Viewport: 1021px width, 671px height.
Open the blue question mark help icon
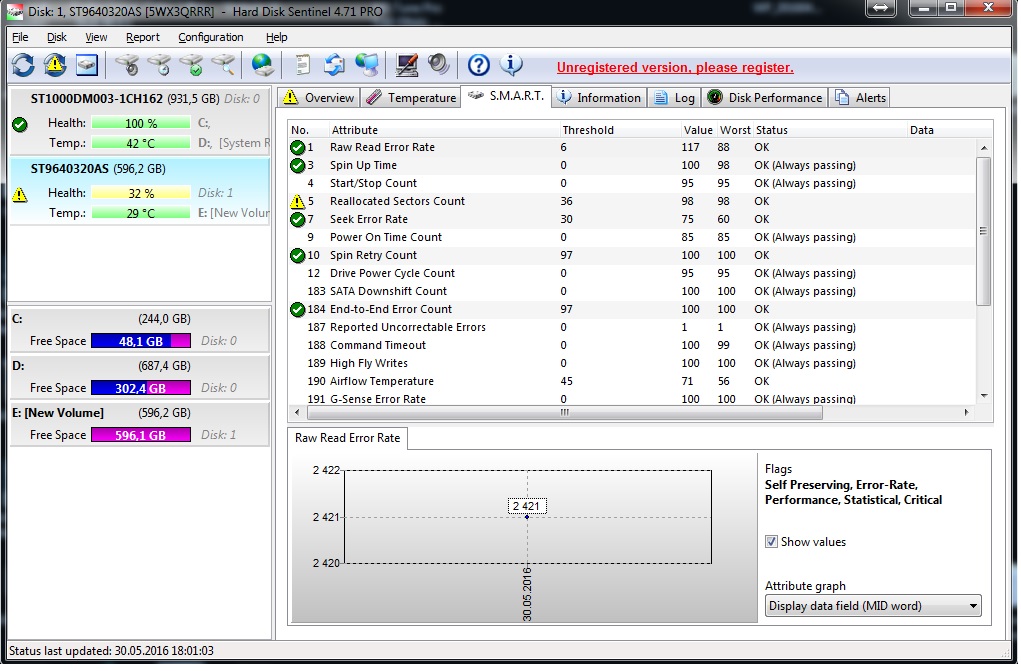point(479,66)
